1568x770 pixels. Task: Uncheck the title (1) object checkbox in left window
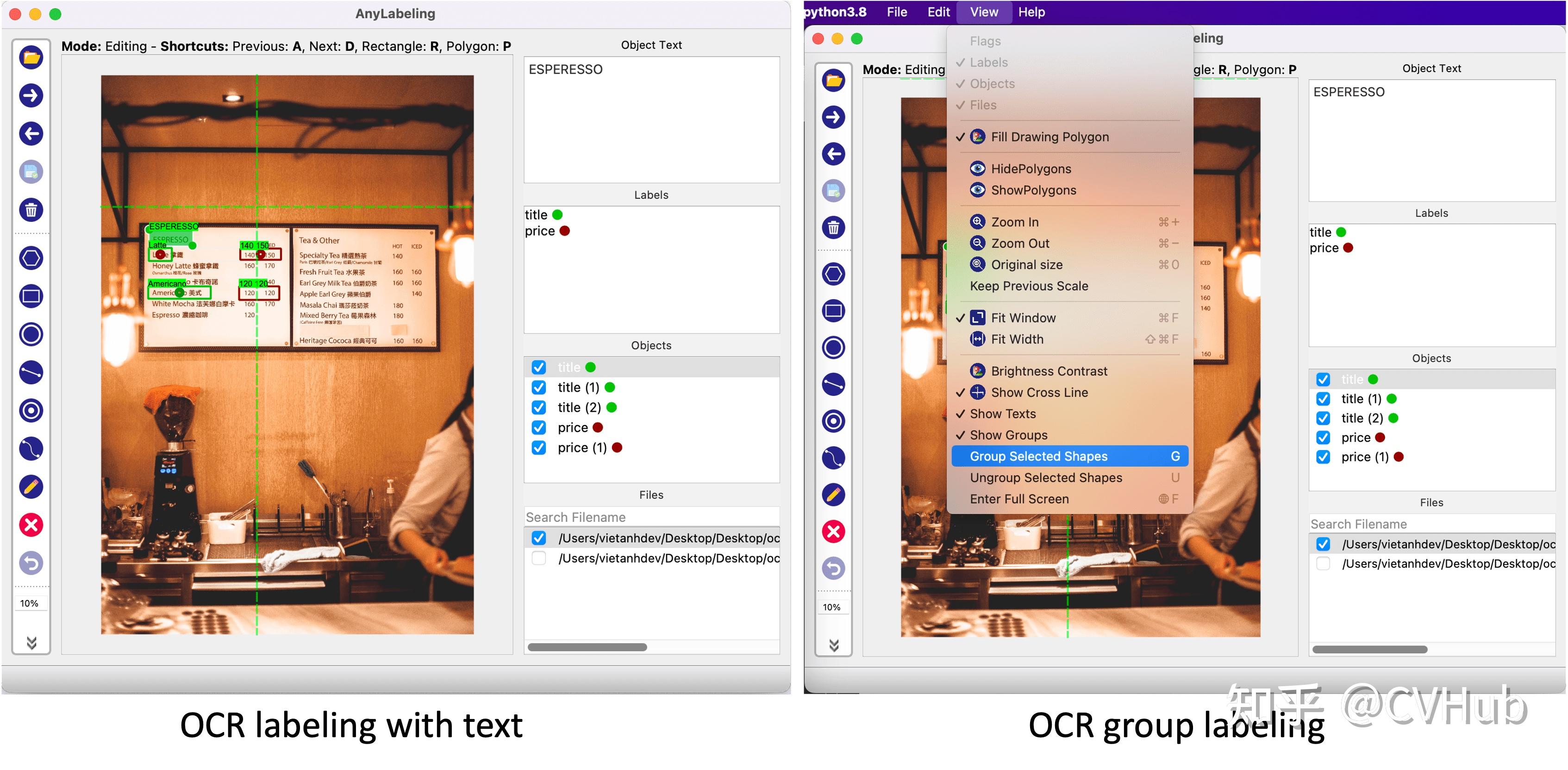539,388
